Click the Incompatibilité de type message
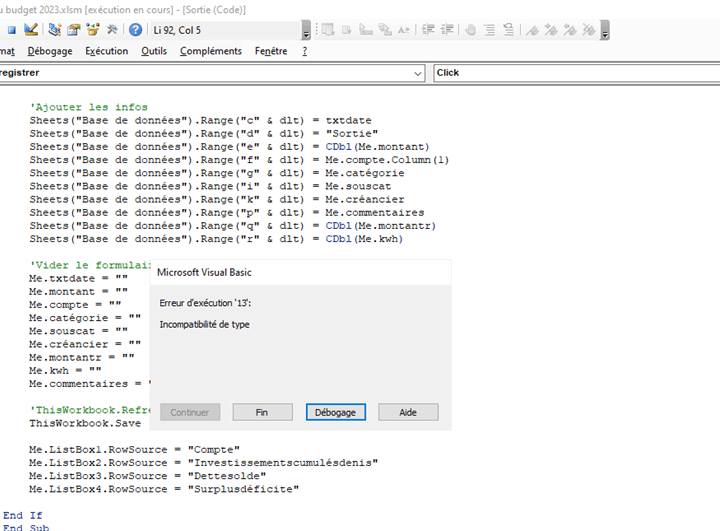Screen dimensions: 720x531 coord(204,324)
